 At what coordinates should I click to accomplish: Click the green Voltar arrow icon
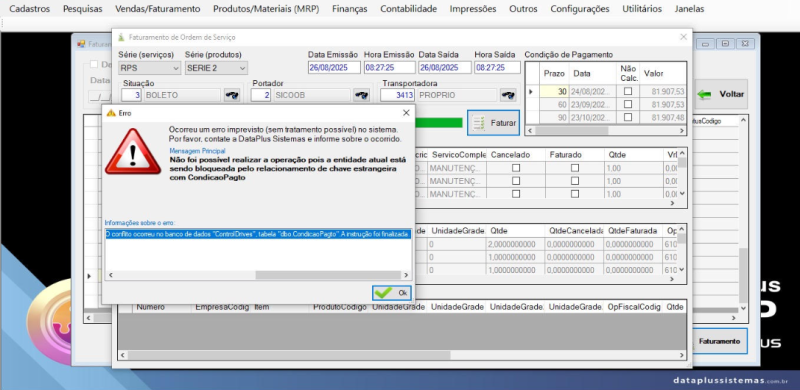705,94
